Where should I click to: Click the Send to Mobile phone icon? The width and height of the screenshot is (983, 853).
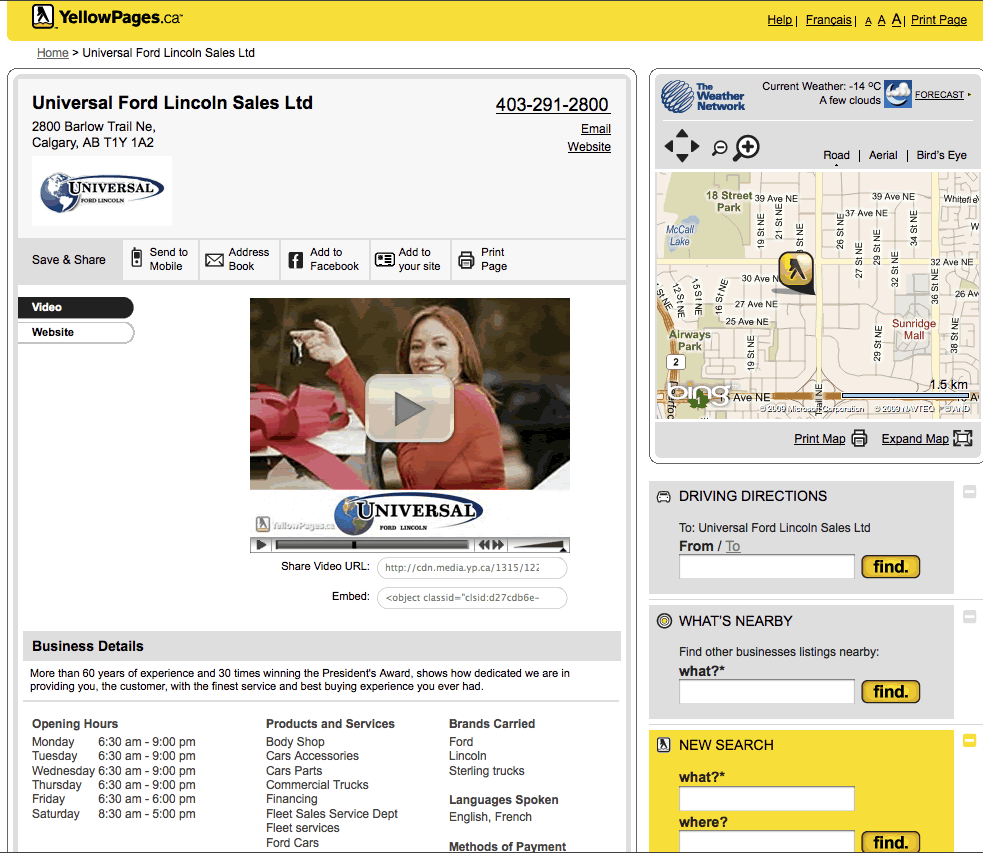click(136, 258)
